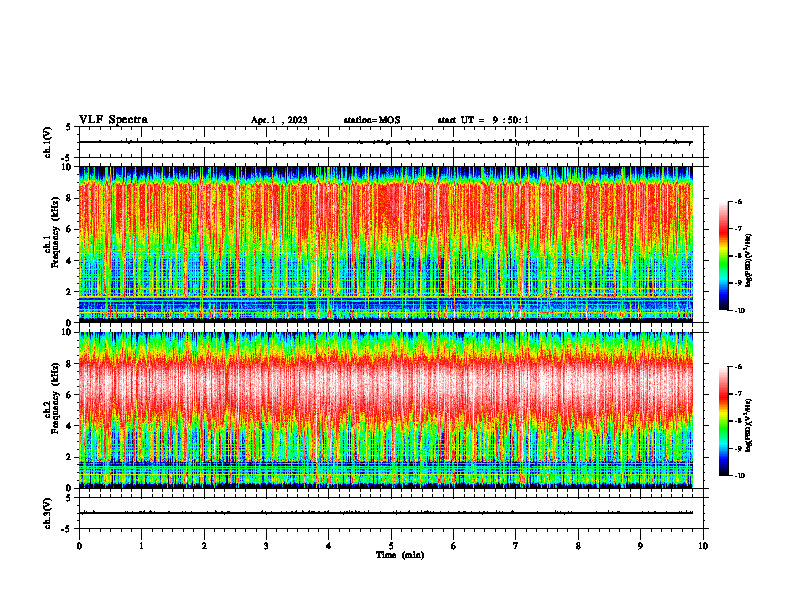The width and height of the screenshot is (792, 612).
Task: Click the ch.1 spectrogram color scale bar
Action: pyautogui.click(x=723, y=256)
